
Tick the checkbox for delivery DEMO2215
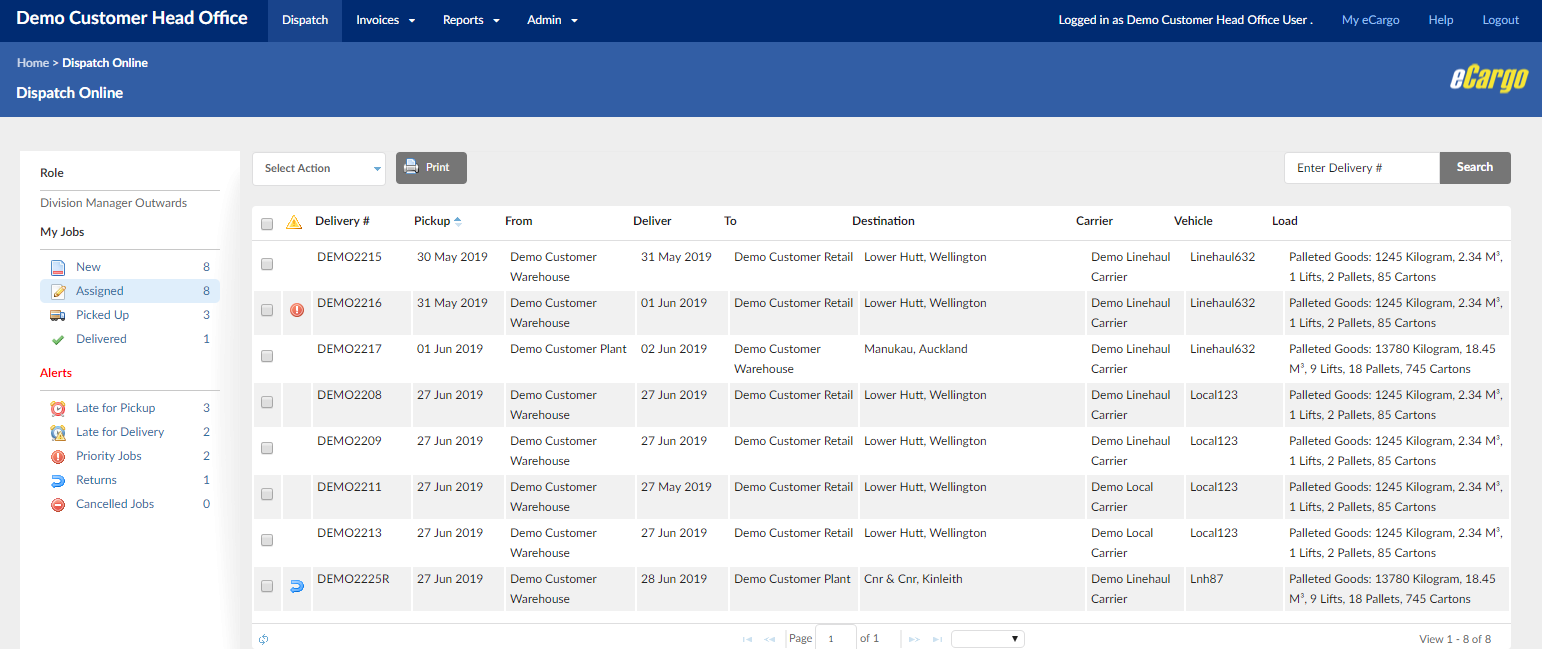267,264
